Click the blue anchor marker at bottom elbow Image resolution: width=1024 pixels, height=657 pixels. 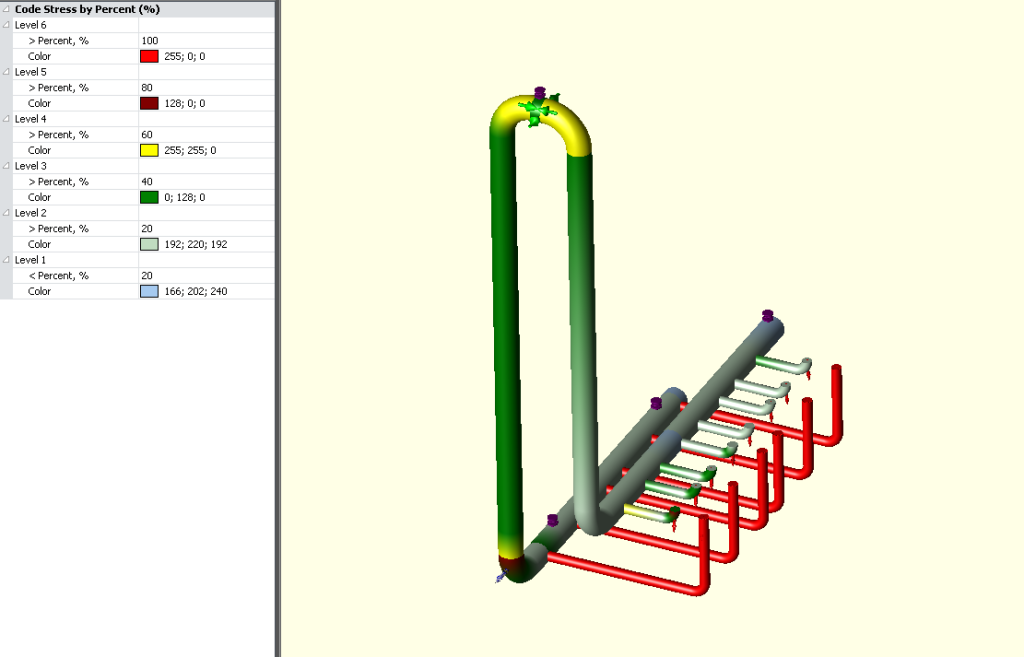pyautogui.click(x=501, y=577)
